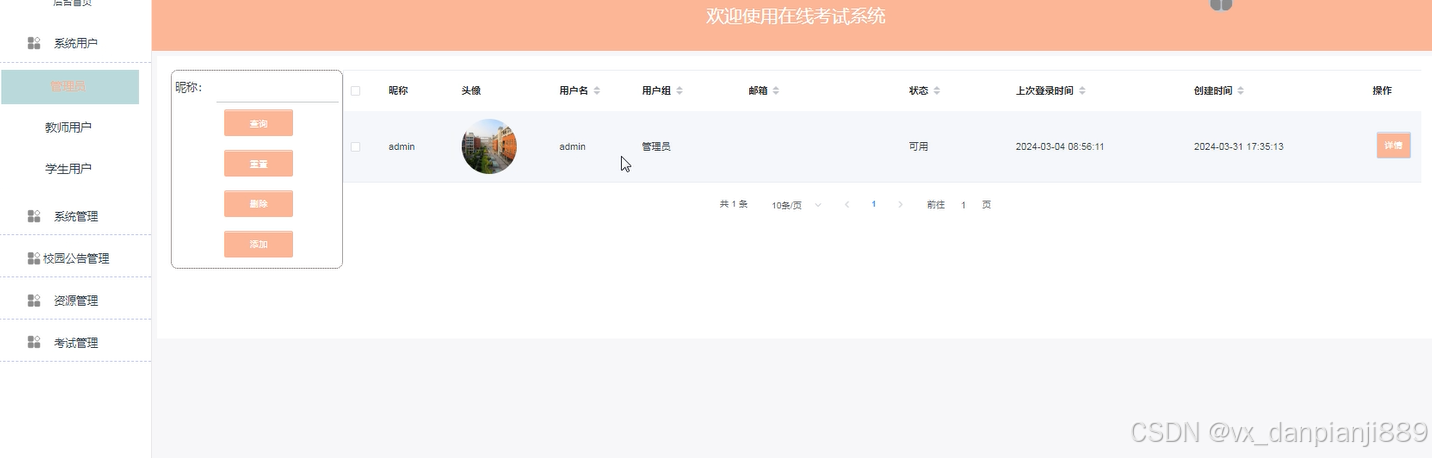This screenshot has height=458, width=1432.
Task: Click the 昵称 column header
Action: [x=398, y=91]
